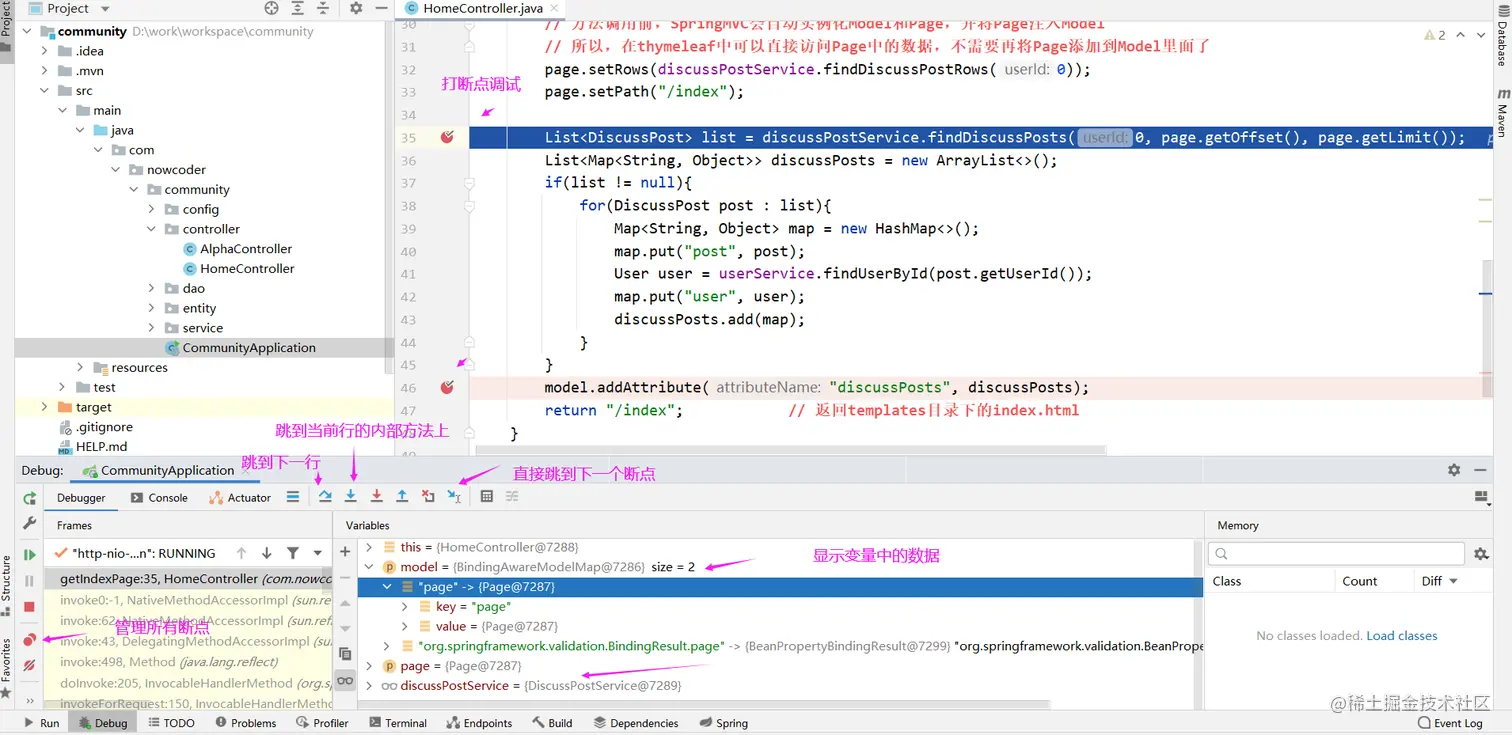The image size is (1512, 735).
Task: Toggle the breakpoint on line 46
Action: (x=447, y=387)
